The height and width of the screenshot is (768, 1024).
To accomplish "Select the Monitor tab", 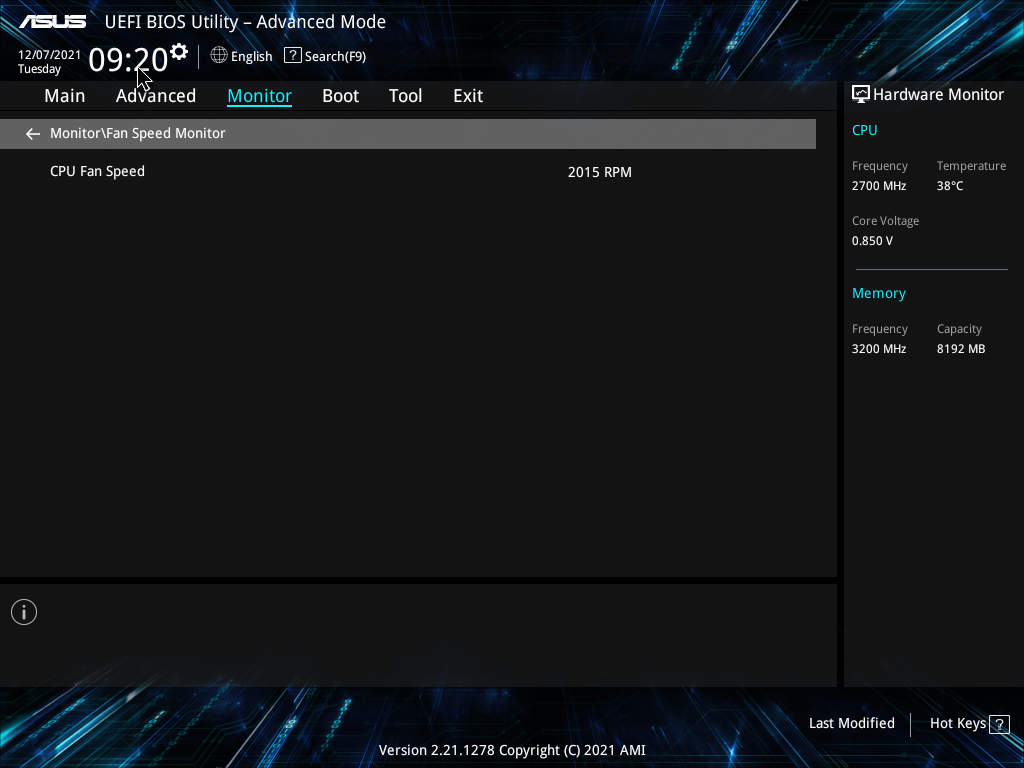I will point(259,96).
